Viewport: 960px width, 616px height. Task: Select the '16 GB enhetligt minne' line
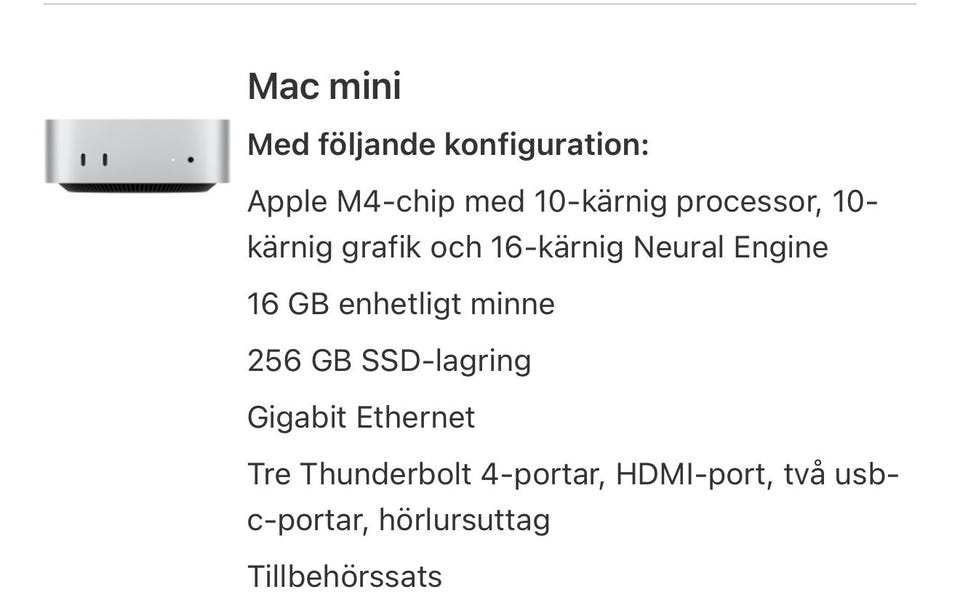401,304
